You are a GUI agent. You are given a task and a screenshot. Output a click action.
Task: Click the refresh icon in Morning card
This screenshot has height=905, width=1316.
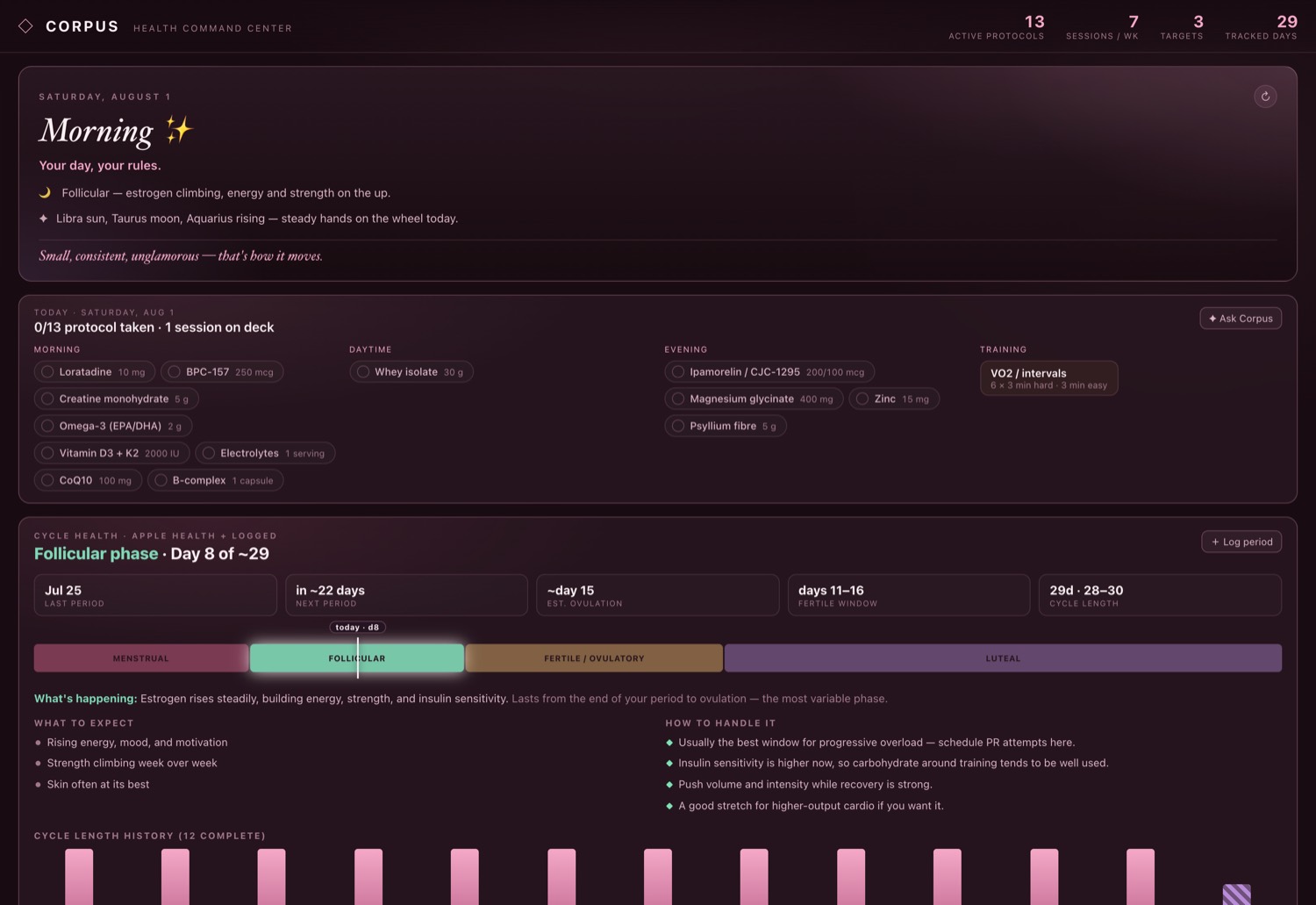pyautogui.click(x=1265, y=97)
